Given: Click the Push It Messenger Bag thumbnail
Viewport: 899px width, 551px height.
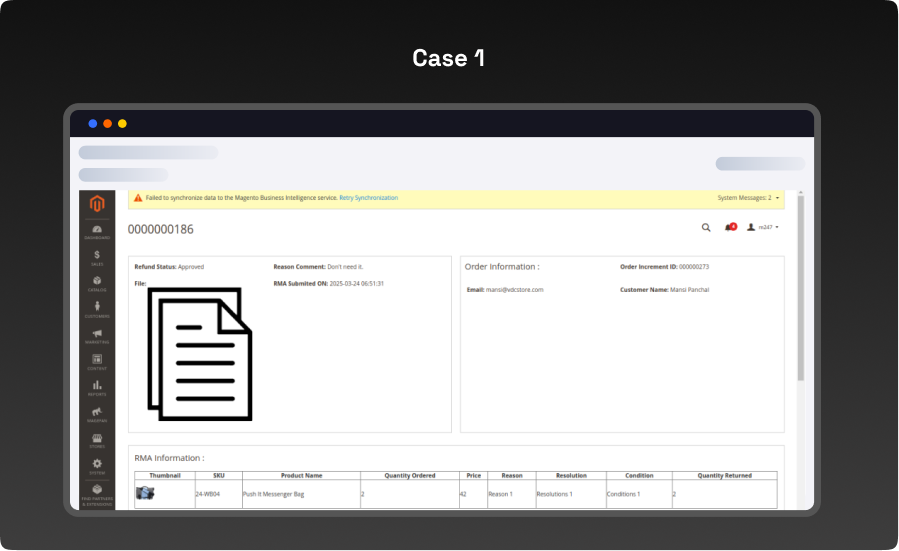Looking at the screenshot, I should (145, 493).
